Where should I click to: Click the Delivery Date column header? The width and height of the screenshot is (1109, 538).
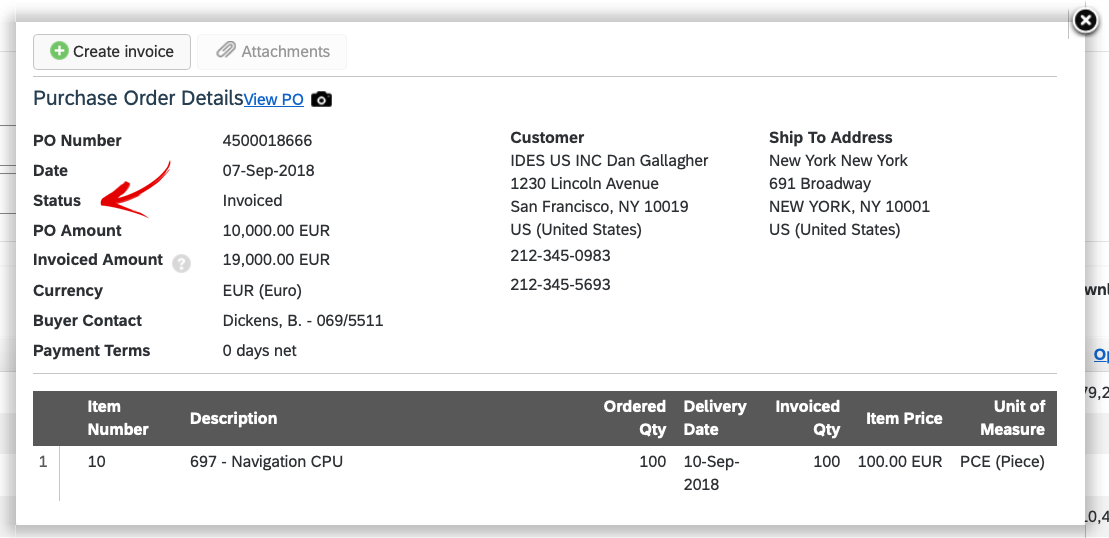pos(715,418)
